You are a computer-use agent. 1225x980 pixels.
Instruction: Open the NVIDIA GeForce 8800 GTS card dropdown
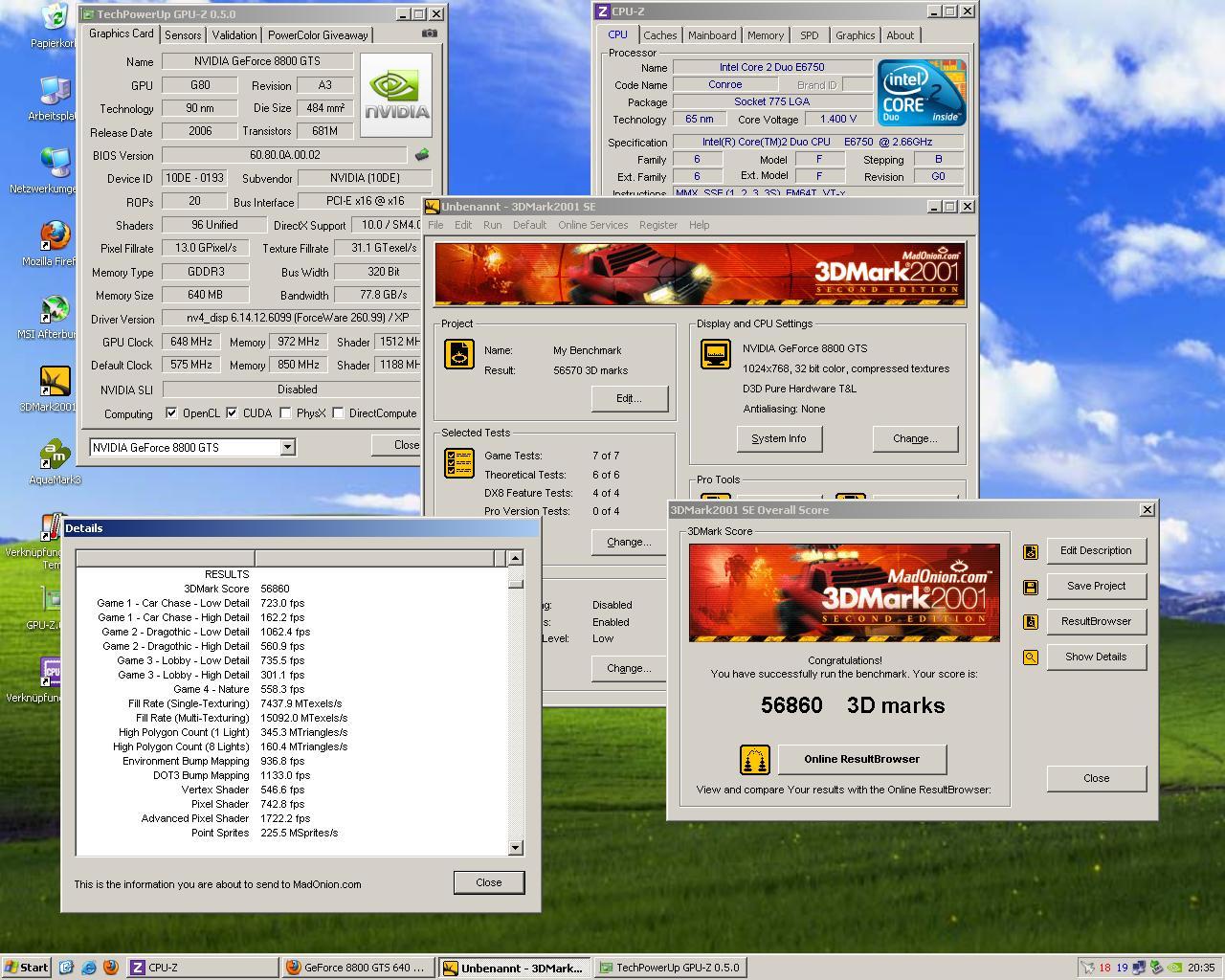tap(286, 447)
